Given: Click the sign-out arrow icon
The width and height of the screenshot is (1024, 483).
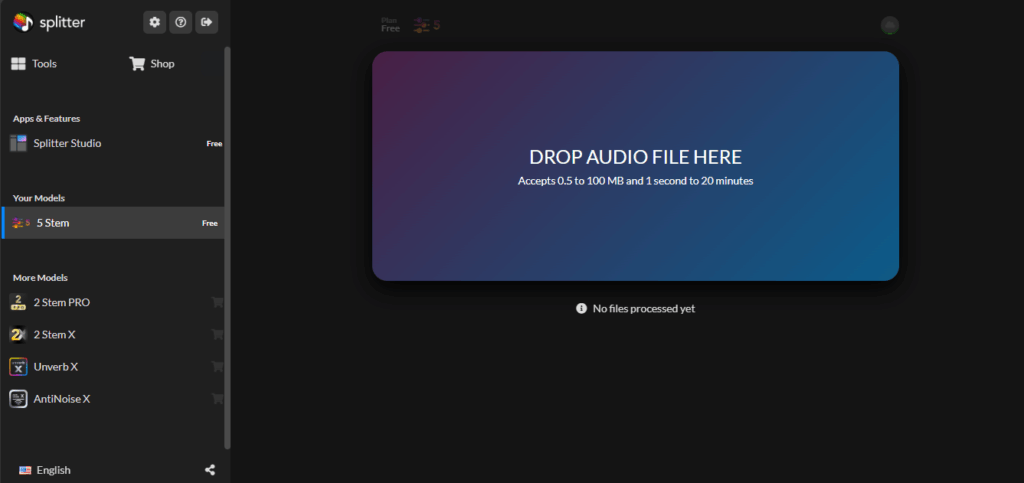Looking at the screenshot, I should click(206, 21).
